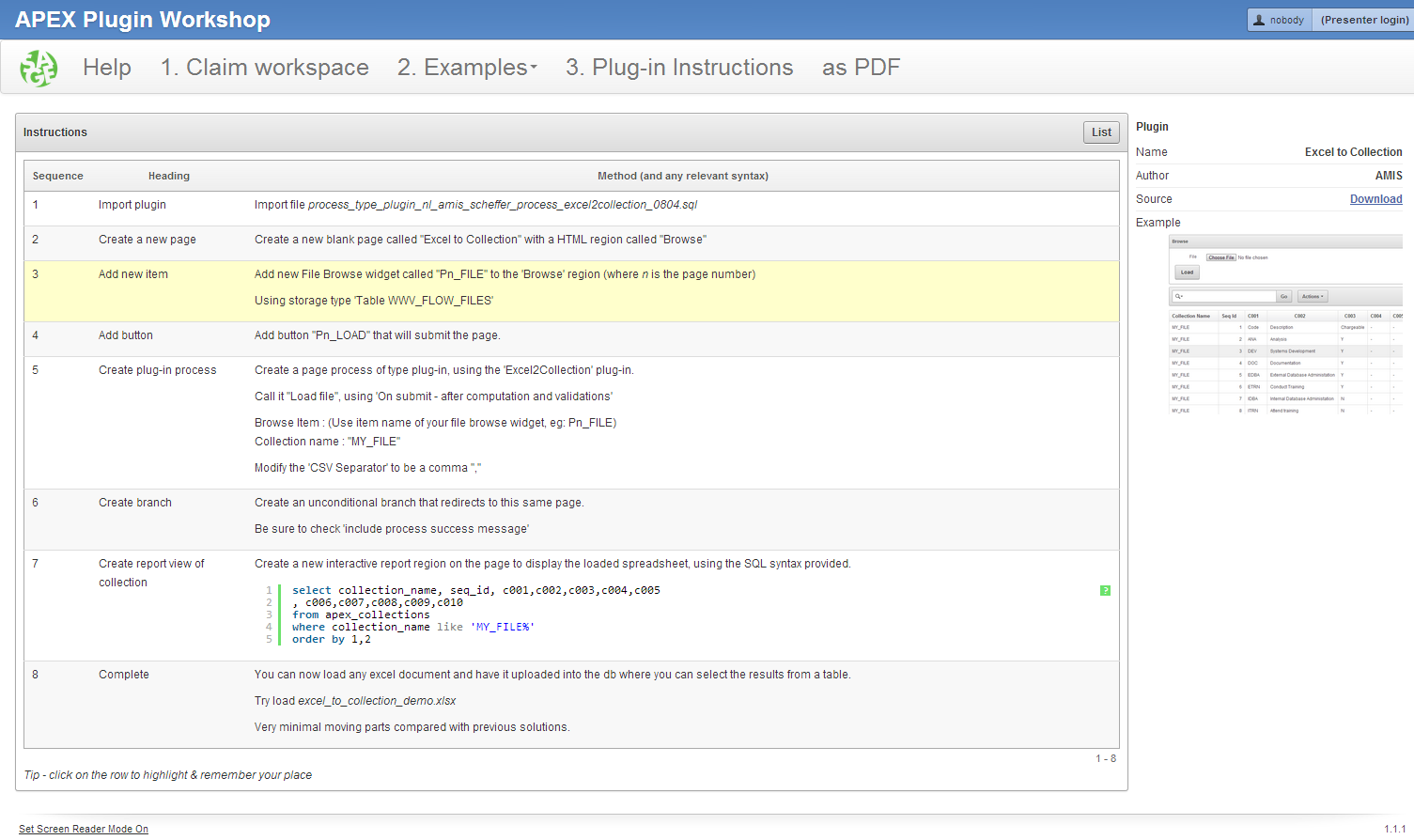Click the "List" button on the Instructions region
This screenshot has width=1414, height=840.
1100,132
